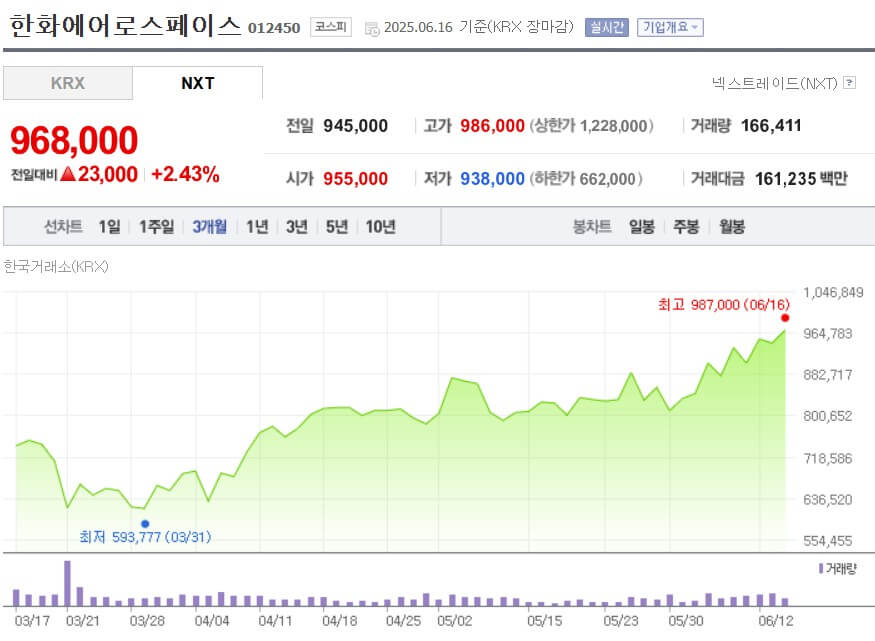Click the 시가 value 955,000
The width and height of the screenshot is (875, 641).
355,179
